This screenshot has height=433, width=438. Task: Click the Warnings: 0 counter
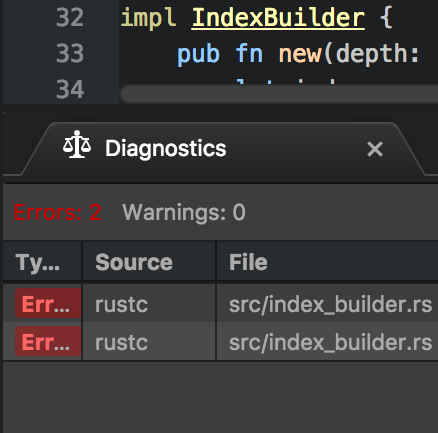(x=184, y=212)
